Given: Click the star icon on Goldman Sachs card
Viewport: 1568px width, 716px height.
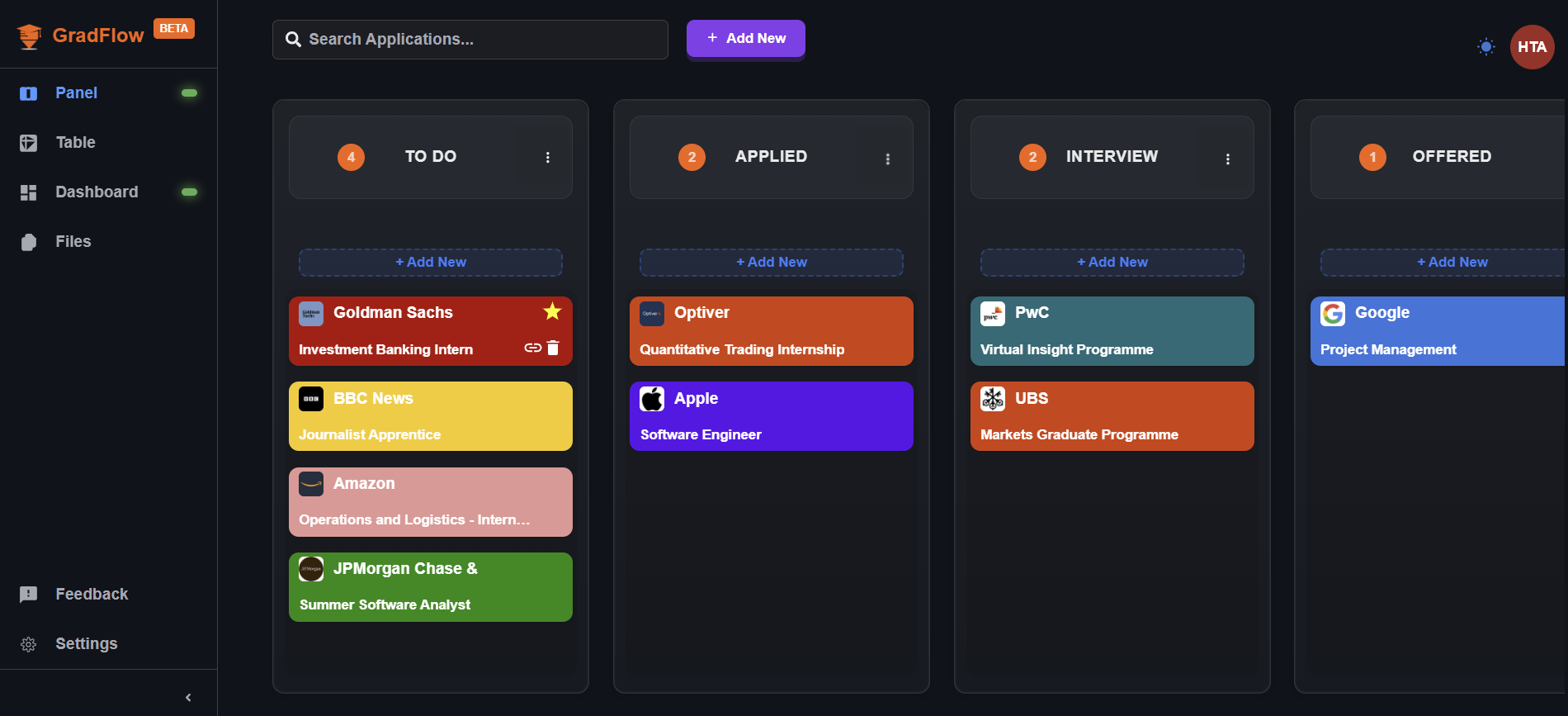Looking at the screenshot, I should [552, 311].
